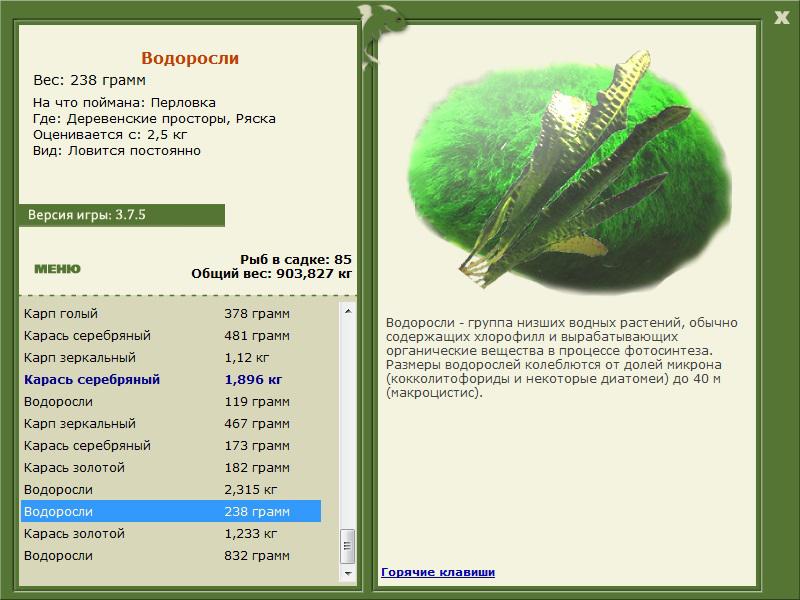Click the fish list scrollbar thumb
800x600 pixels.
tap(348, 546)
